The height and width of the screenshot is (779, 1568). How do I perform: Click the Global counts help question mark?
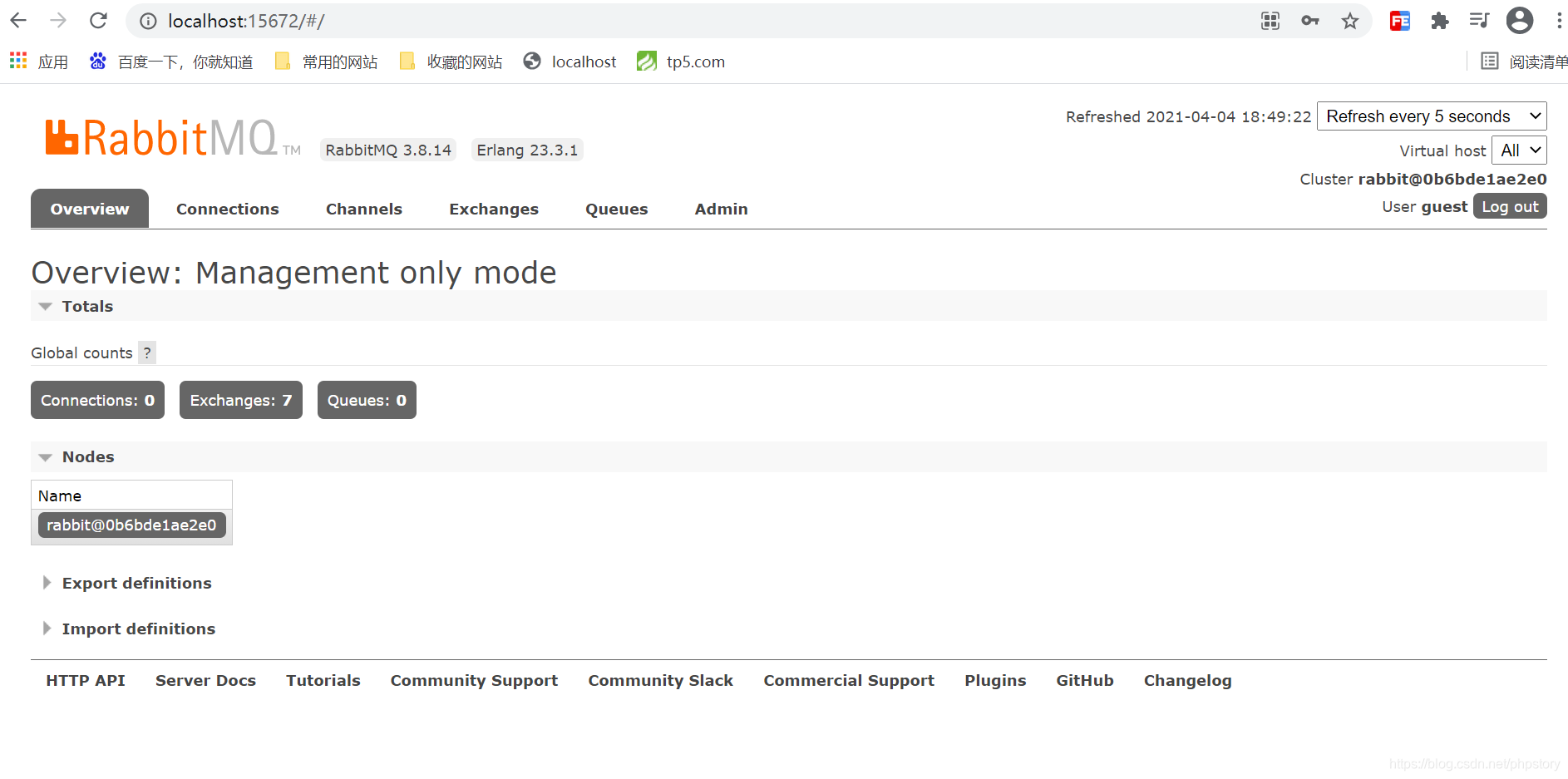coord(147,353)
